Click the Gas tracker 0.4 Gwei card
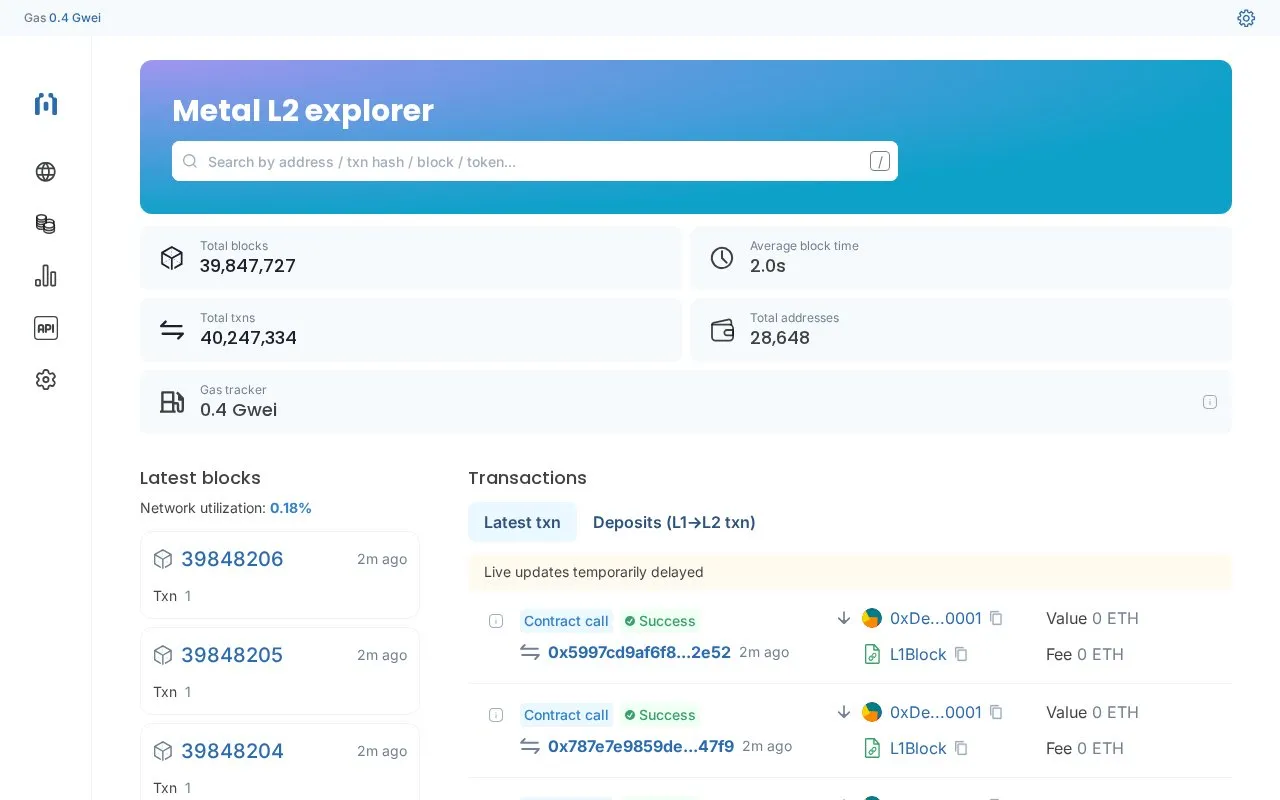The width and height of the screenshot is (1280, 800). click(x=686, y=402)
